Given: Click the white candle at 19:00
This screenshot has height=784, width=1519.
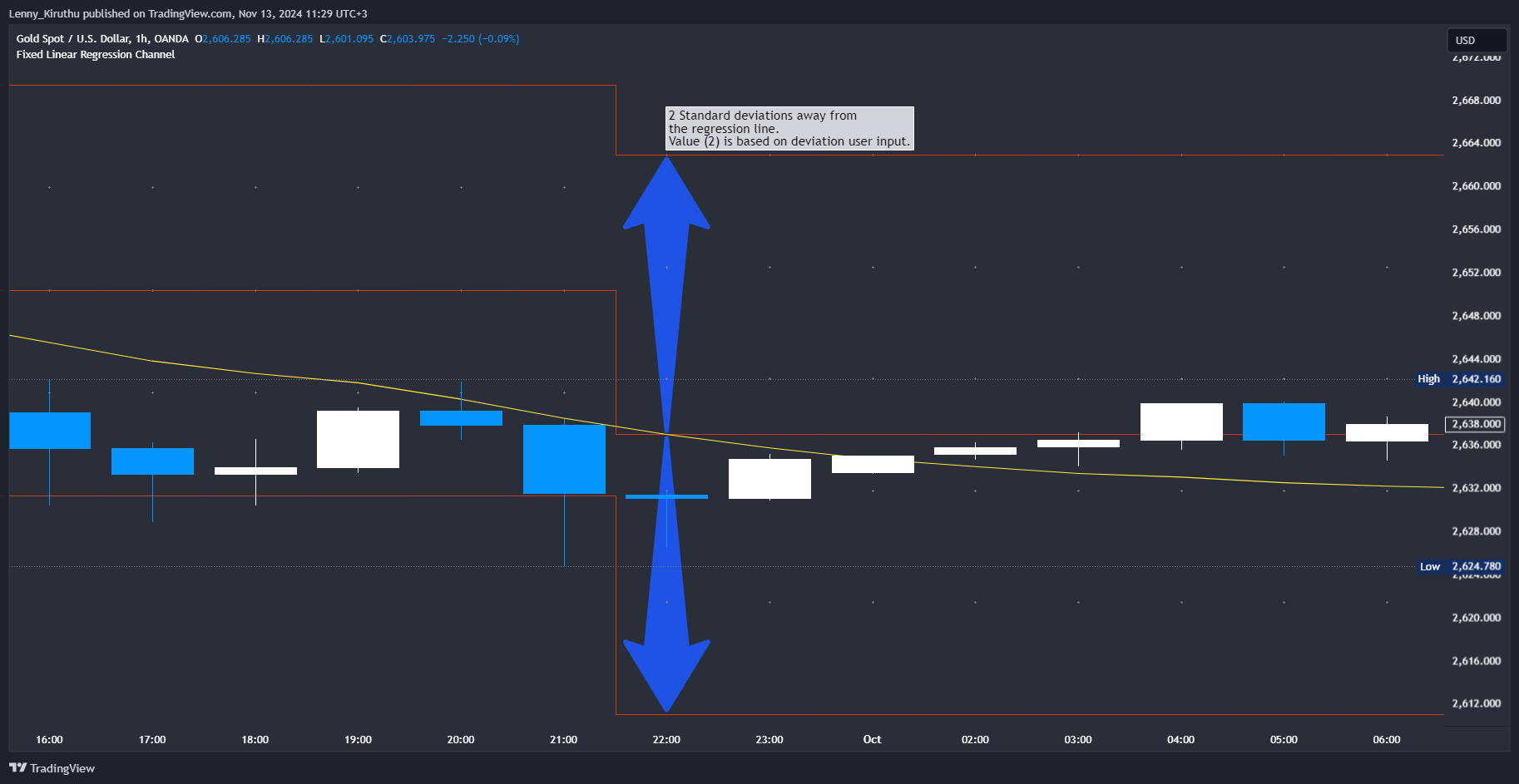Looking at the screenshot, I should click(358, 439).
